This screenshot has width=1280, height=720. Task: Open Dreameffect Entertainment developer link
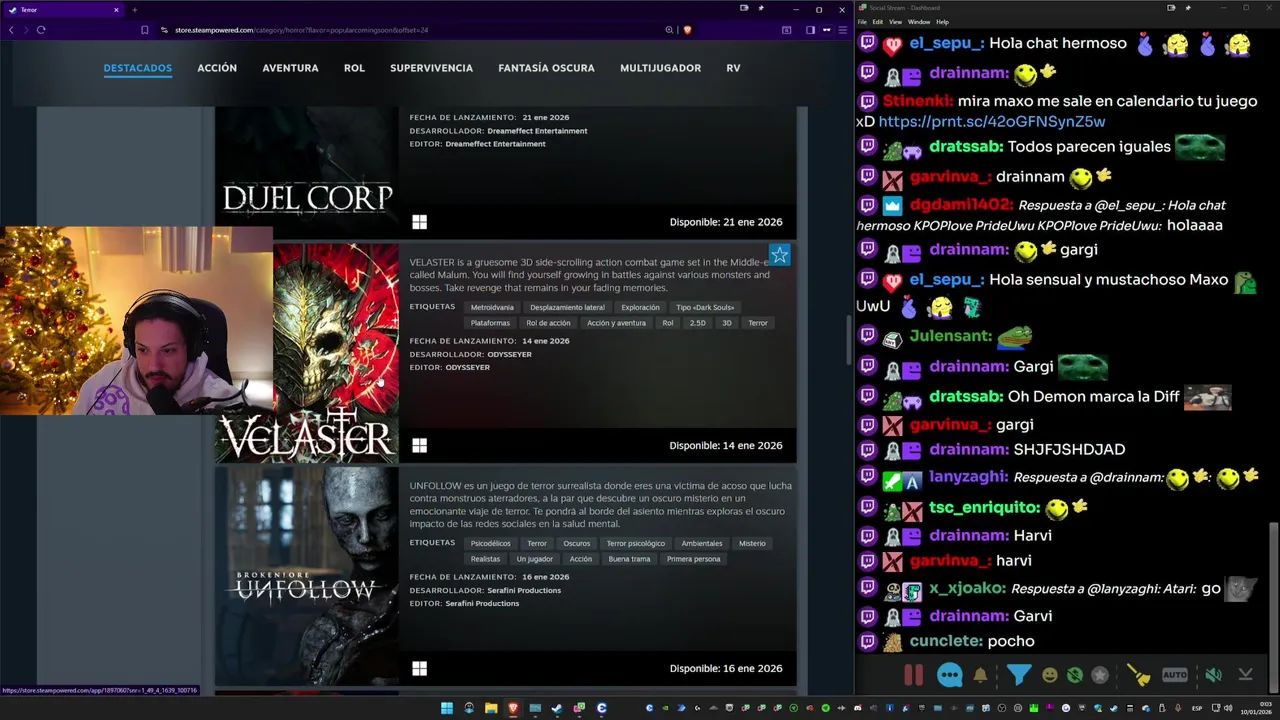tap(537, 131)
